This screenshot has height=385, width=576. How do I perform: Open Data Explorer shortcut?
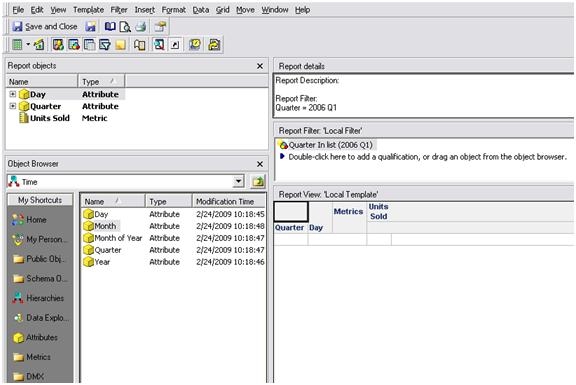coord(41,318)
